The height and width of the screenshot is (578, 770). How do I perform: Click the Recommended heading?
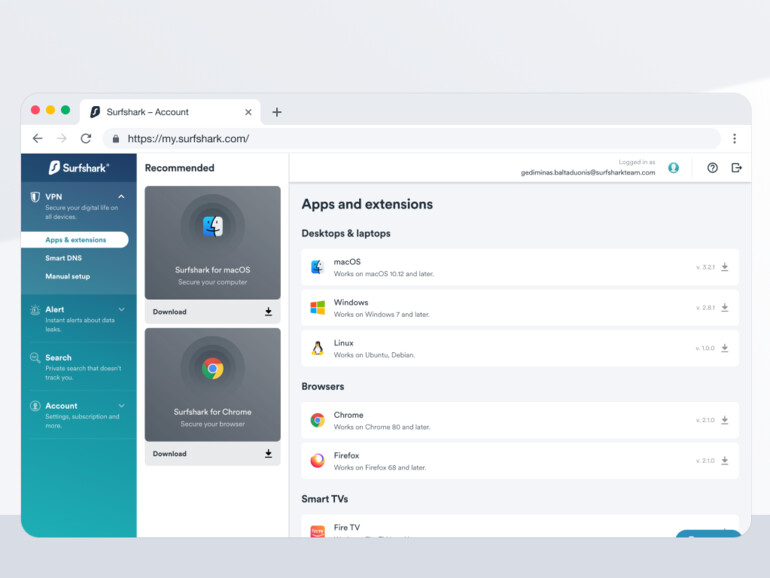point(179,168)
